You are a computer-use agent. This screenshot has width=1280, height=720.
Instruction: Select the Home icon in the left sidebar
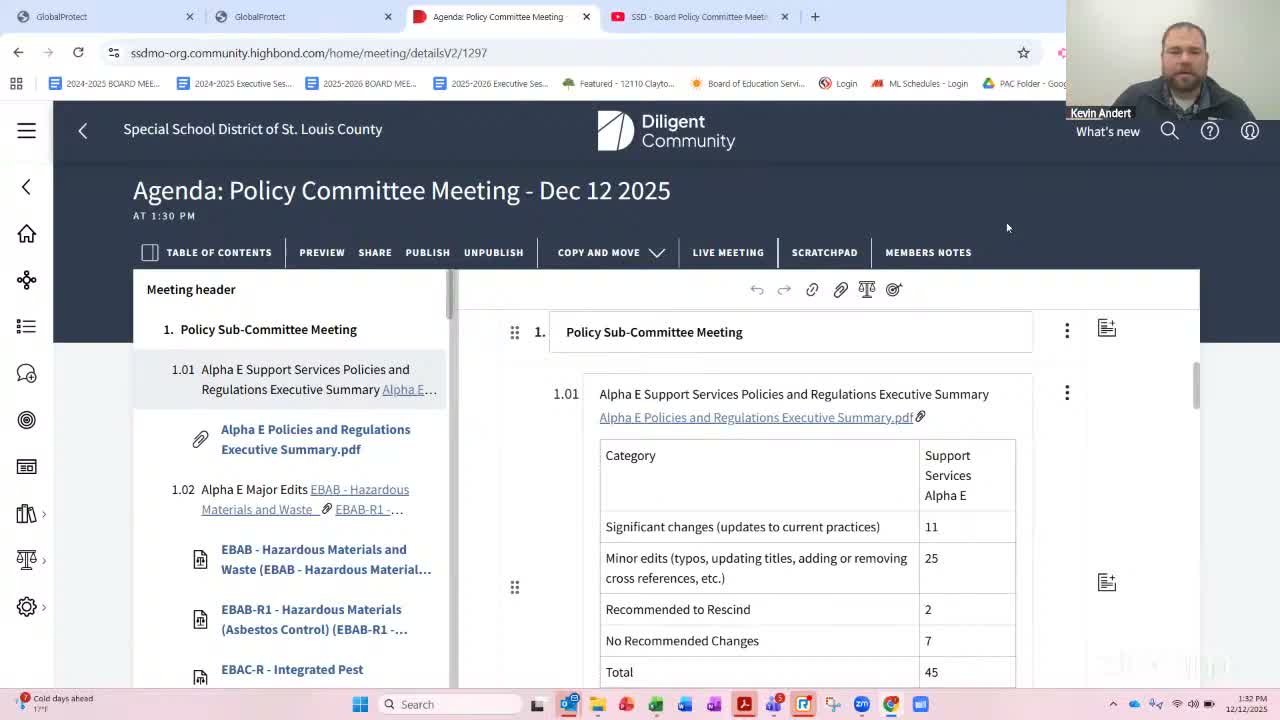pyautogui.click(x=26, y=233)
